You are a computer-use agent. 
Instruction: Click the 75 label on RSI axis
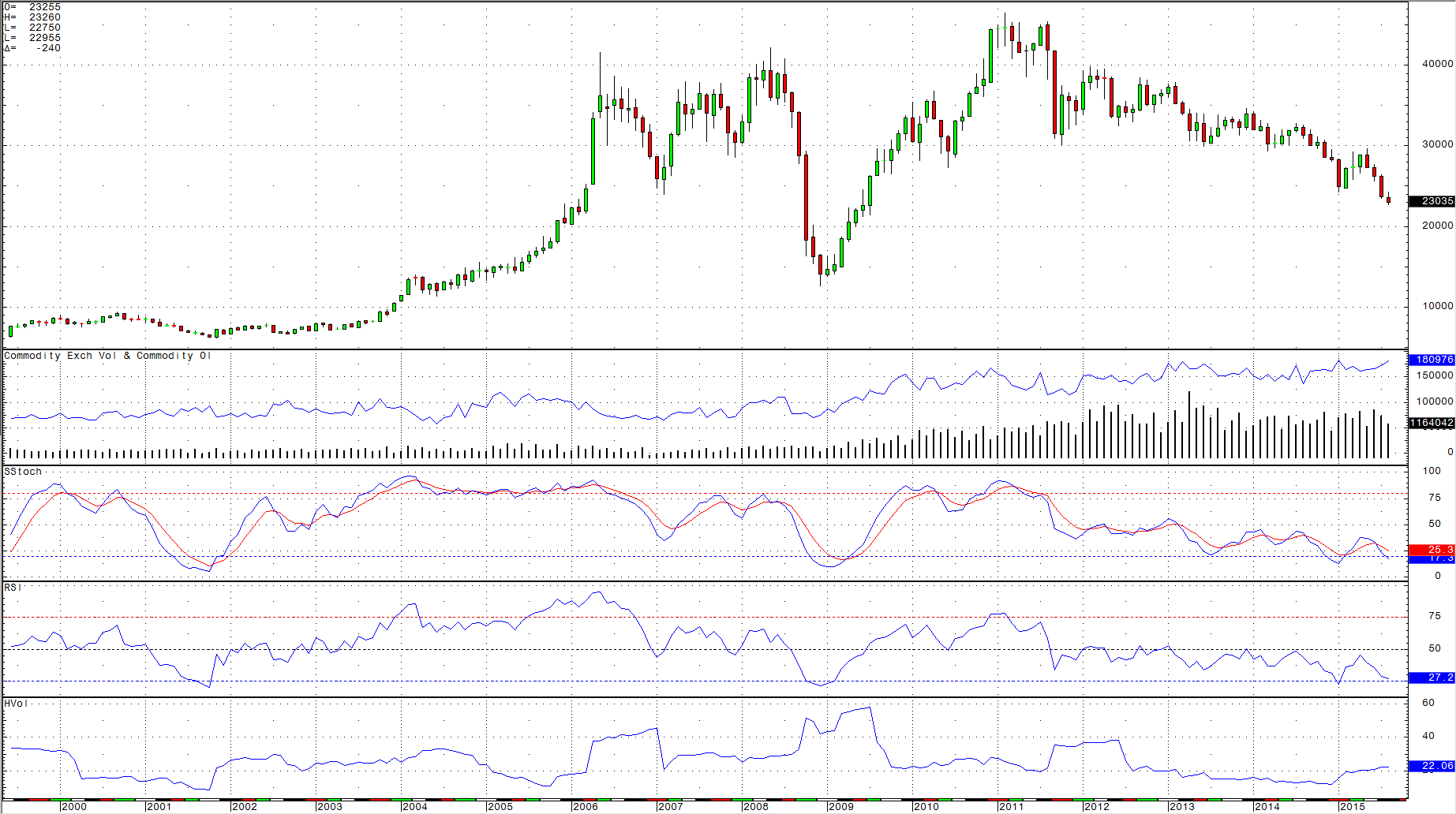coord(1435,616)
